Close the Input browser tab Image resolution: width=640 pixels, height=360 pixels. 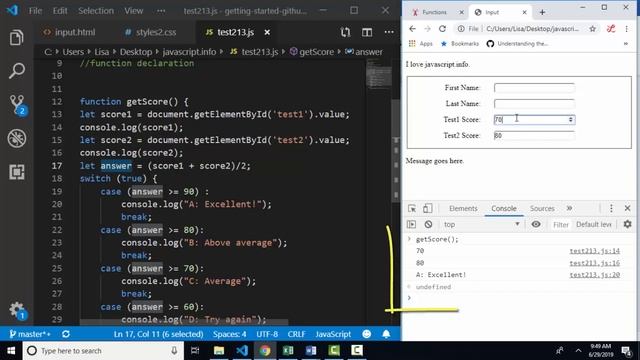click(524, 13)
